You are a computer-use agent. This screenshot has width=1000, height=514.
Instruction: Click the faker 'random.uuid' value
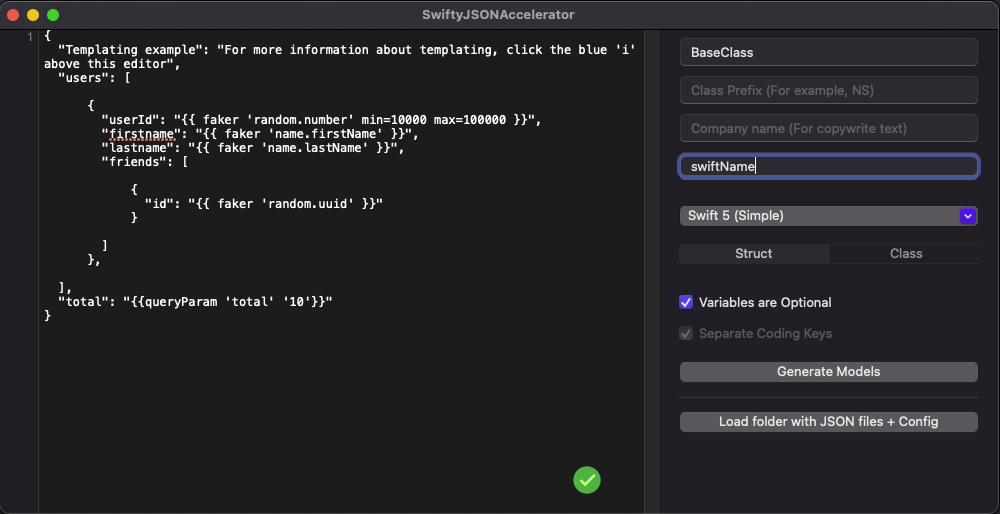(x=285, y=203)
